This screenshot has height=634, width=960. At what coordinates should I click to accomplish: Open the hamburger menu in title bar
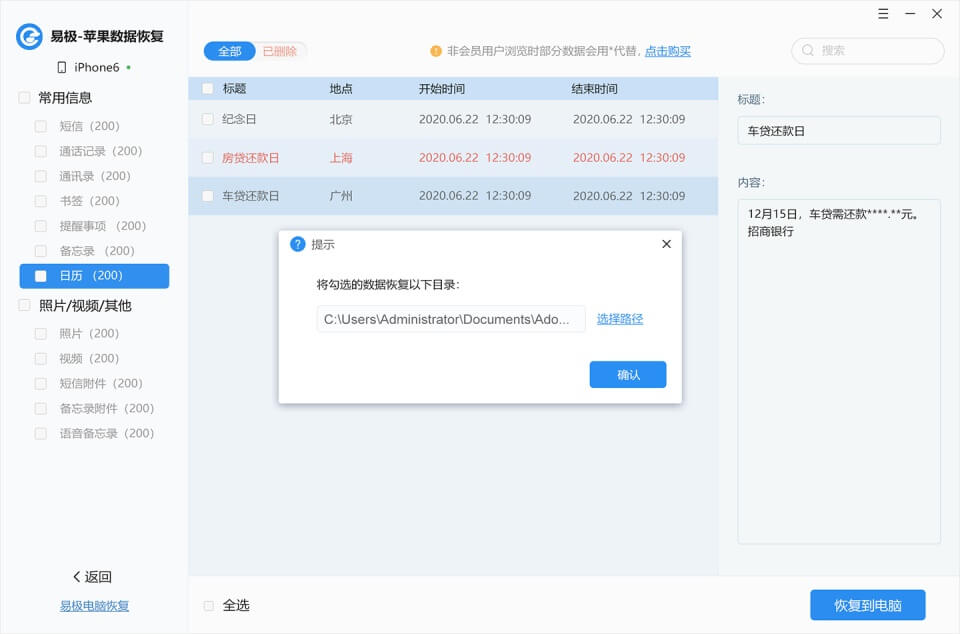click(x=883, y=13)
